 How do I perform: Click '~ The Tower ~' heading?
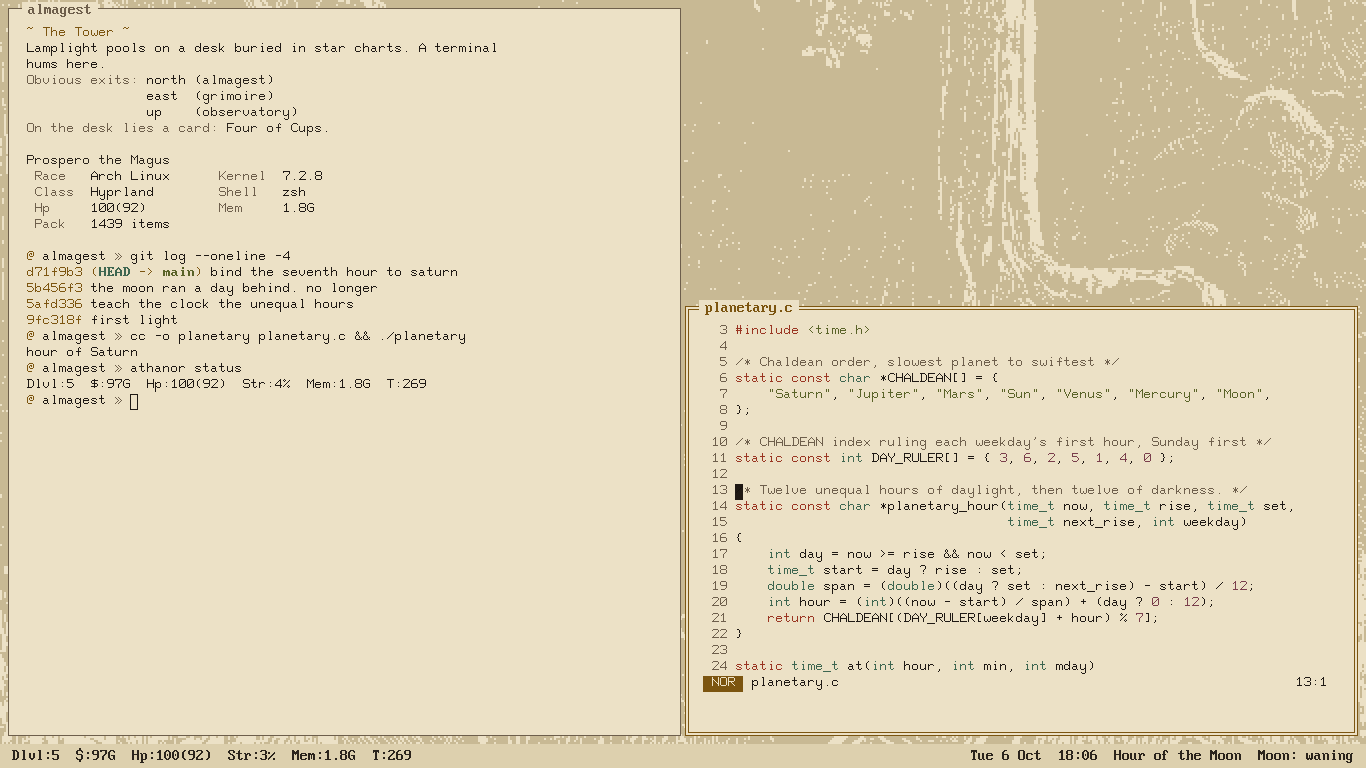coord(78,32)
